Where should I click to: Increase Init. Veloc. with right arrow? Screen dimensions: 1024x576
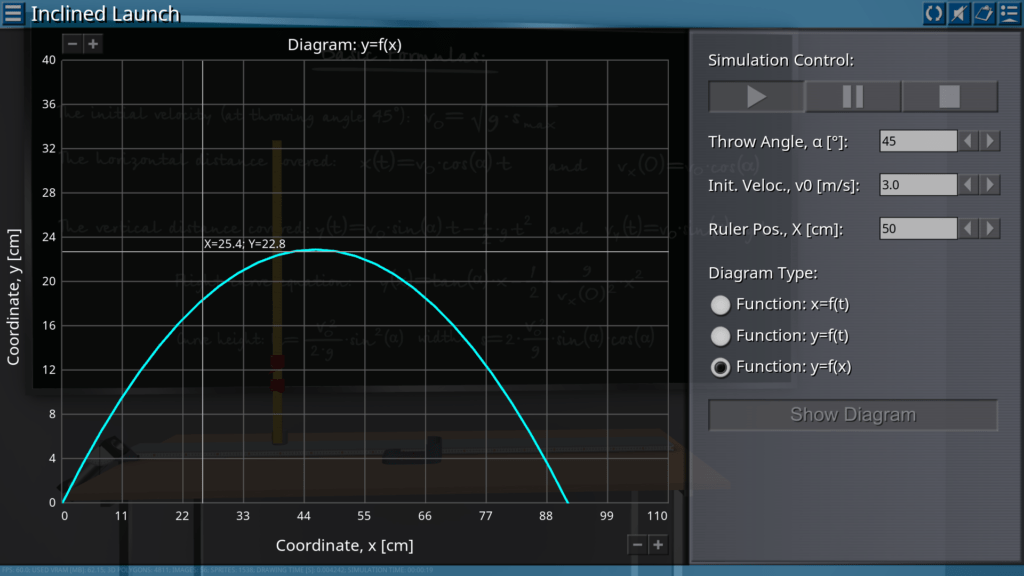990,185
